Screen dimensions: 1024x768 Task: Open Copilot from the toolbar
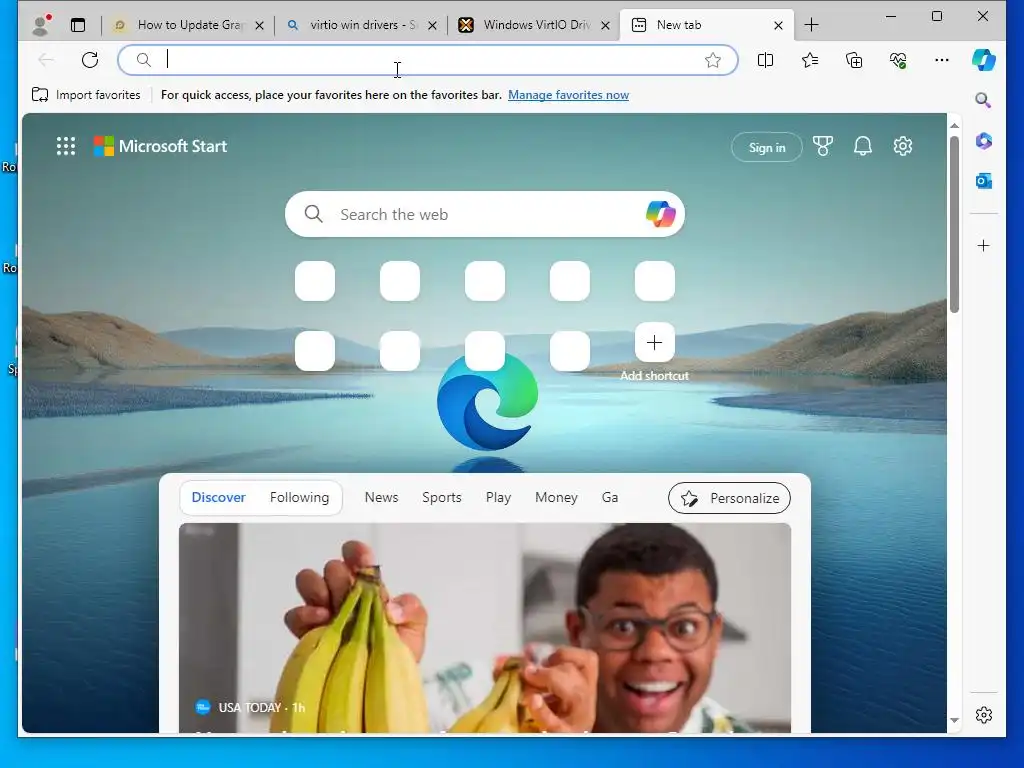tap(984, 60)
